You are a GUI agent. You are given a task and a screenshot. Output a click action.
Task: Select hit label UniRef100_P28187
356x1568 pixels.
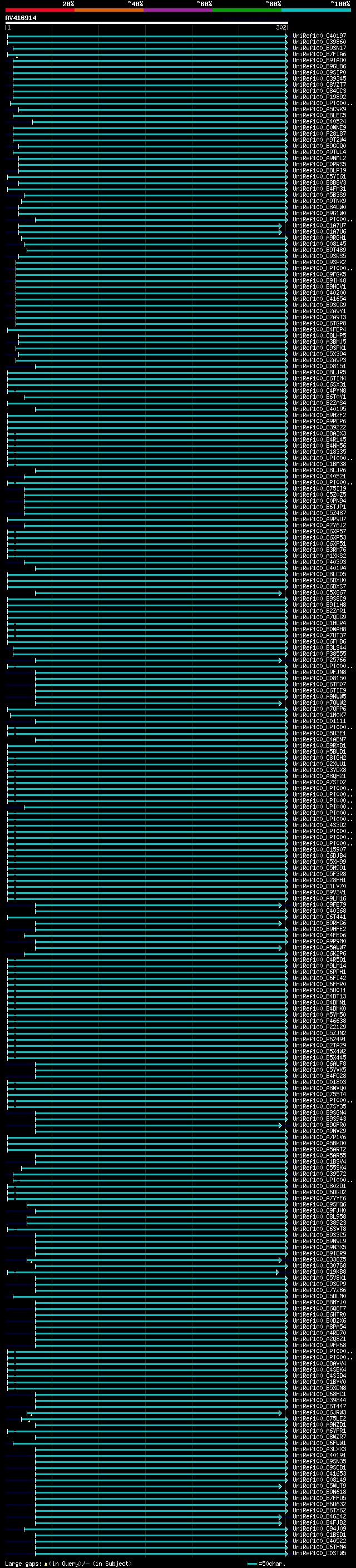tap(319, 134)
